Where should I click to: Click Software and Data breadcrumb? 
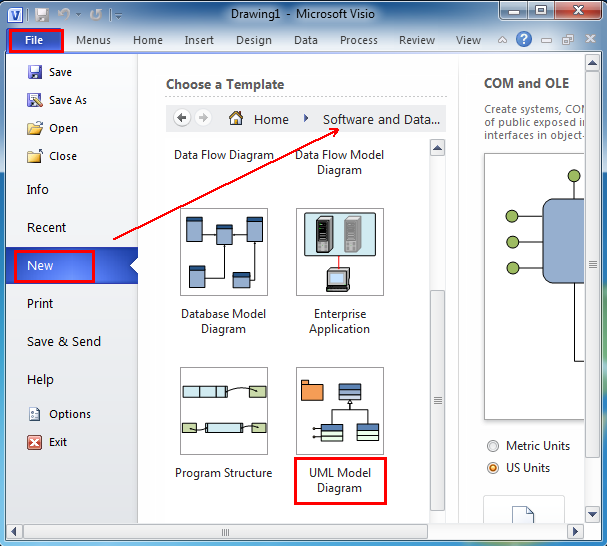(382, 119)
